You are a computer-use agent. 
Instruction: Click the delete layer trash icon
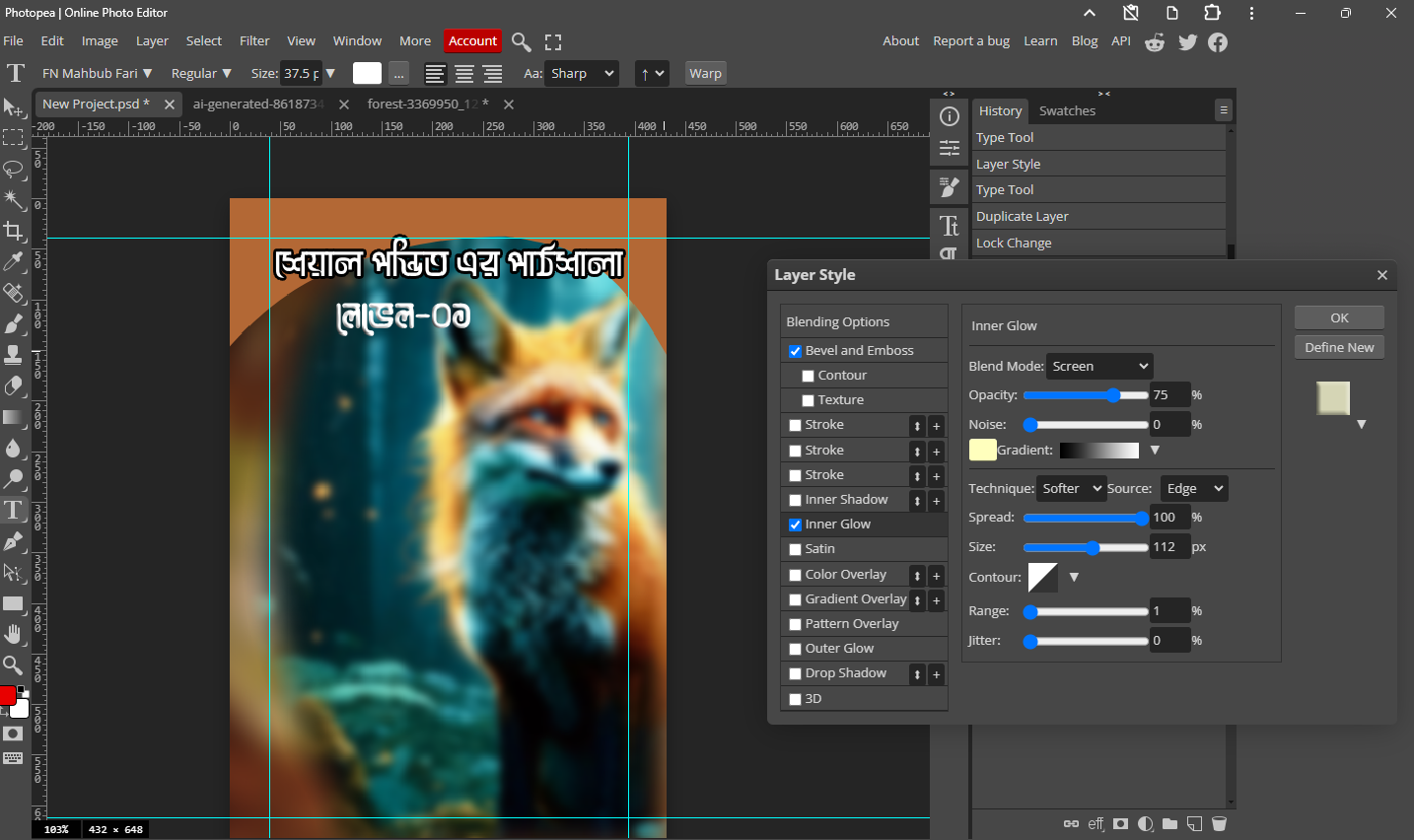pyautogui.click(x=1219, y=823)
